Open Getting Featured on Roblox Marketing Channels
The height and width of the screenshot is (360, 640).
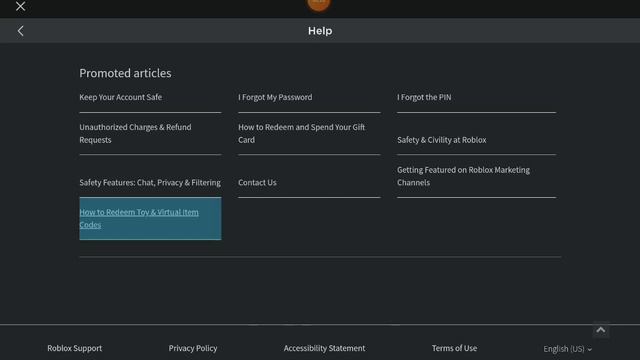coord(463,176)
